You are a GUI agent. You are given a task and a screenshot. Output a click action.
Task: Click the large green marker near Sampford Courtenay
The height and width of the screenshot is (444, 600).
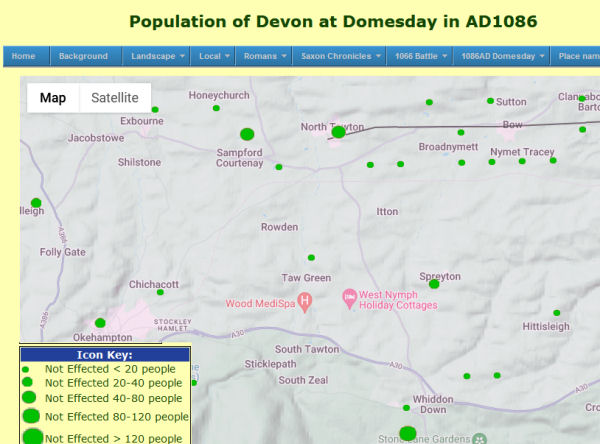[x=247, y=134]
